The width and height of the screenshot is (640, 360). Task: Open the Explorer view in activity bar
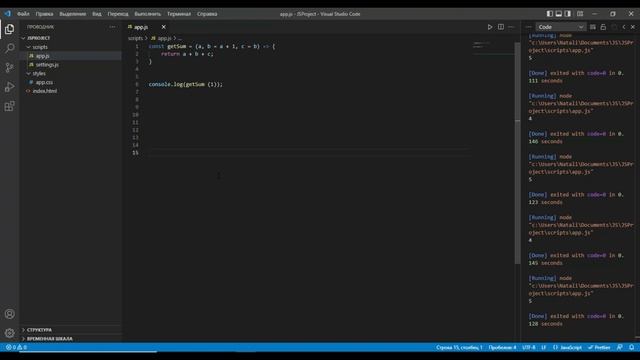9,29
